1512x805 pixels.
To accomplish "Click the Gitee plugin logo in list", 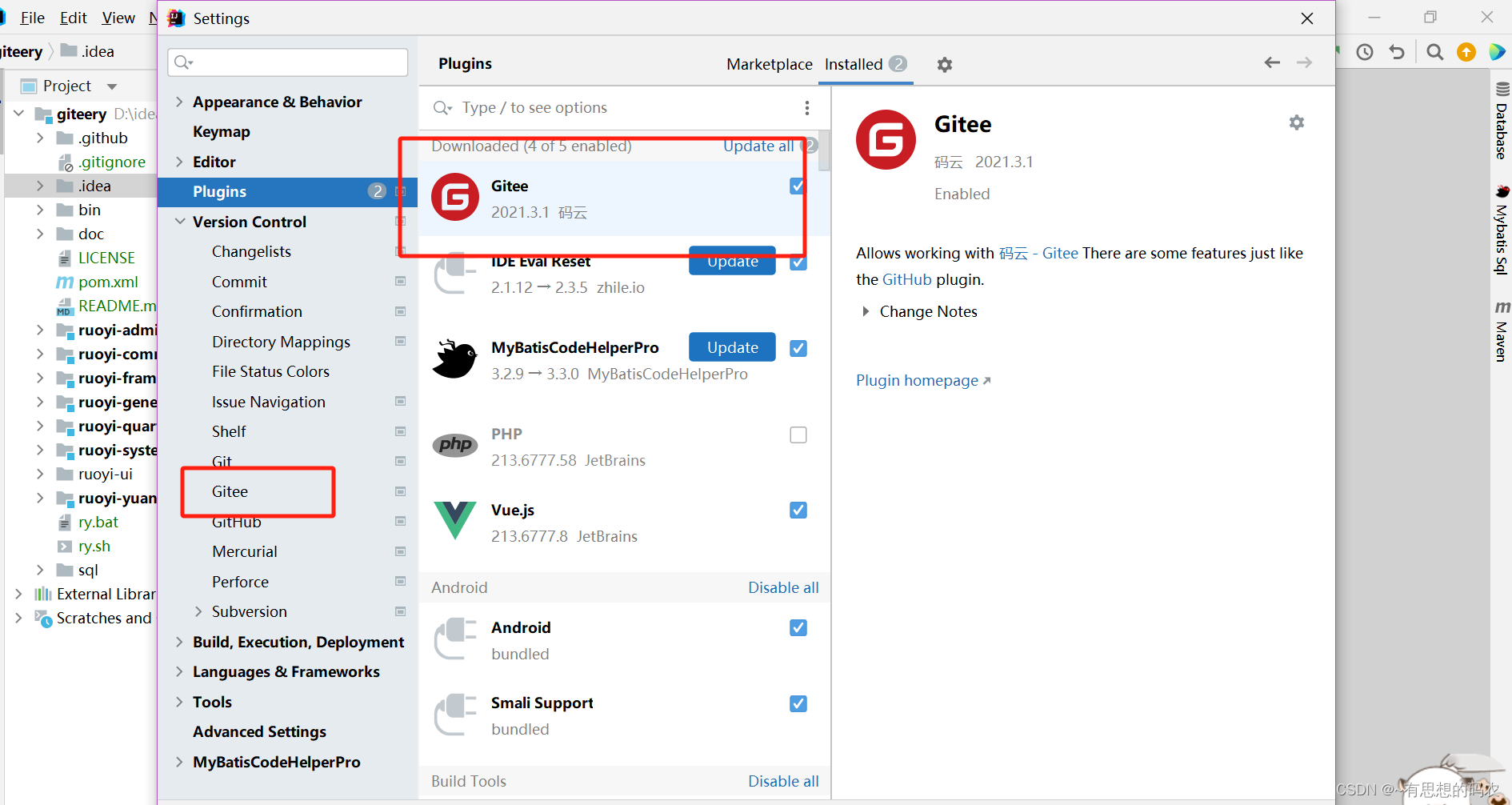I will [x=455, y=197].
